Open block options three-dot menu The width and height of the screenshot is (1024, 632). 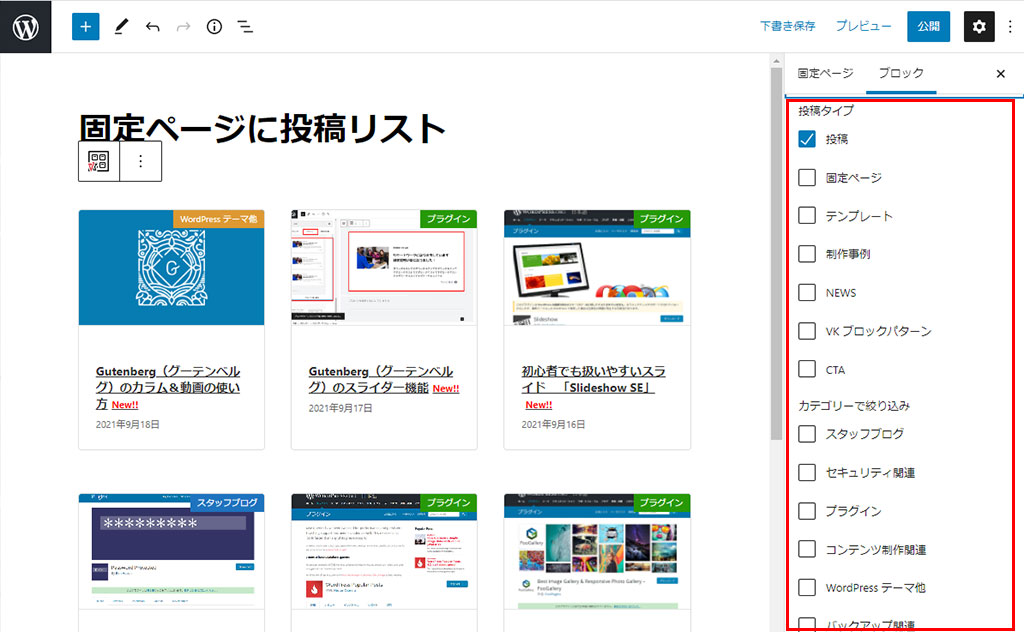click(x=141, y=161)
